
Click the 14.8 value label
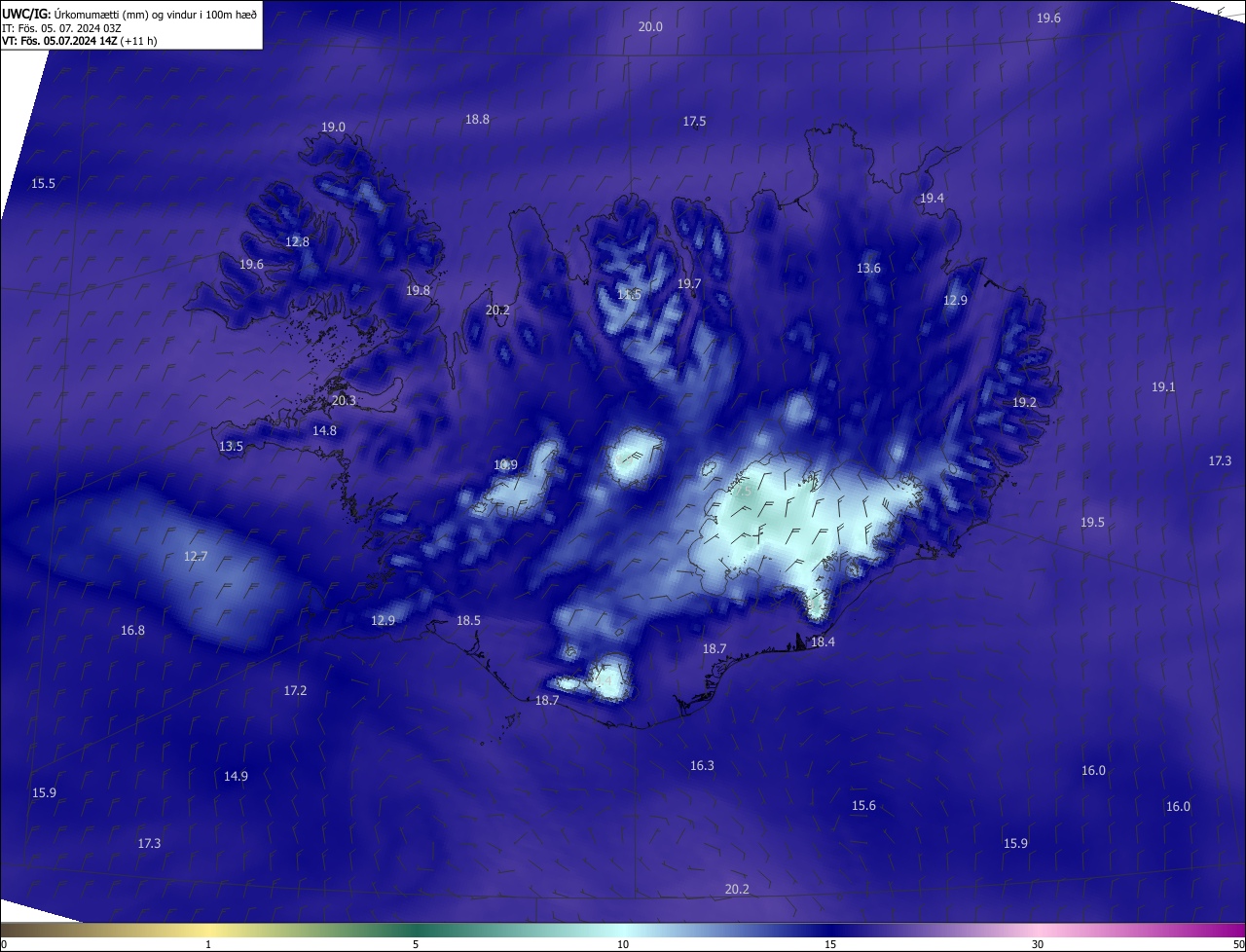click(x=324, y=431)
